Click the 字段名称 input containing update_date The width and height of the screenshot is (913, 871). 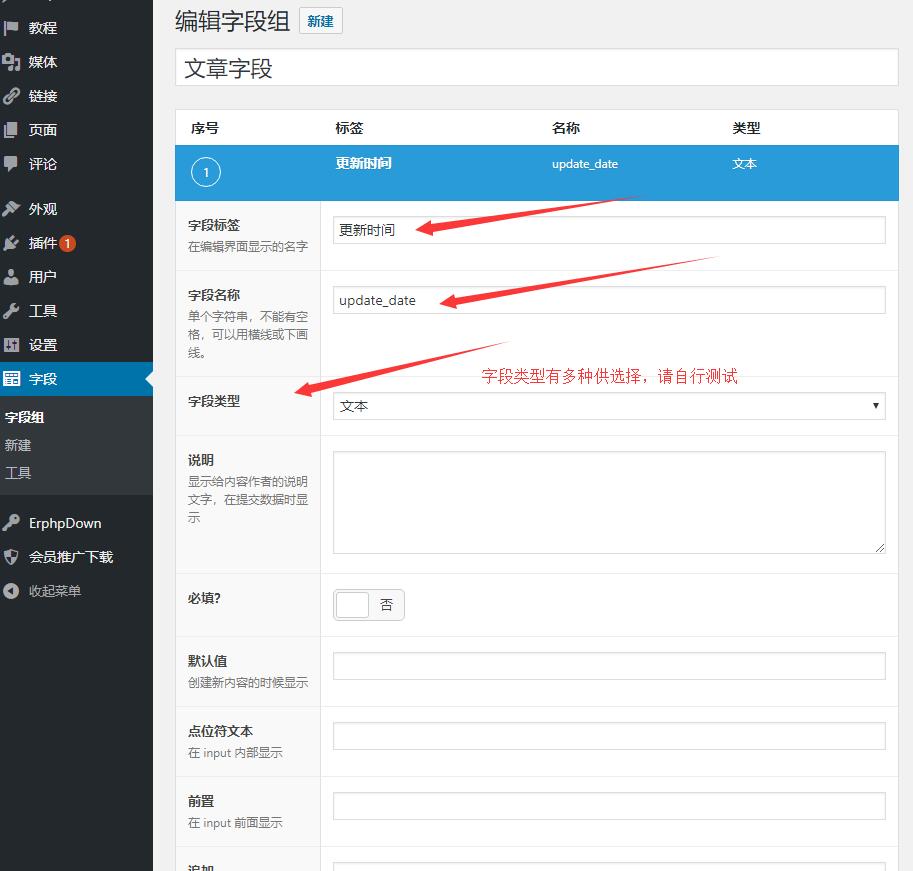pyautogui.click(x=609, y=300)
